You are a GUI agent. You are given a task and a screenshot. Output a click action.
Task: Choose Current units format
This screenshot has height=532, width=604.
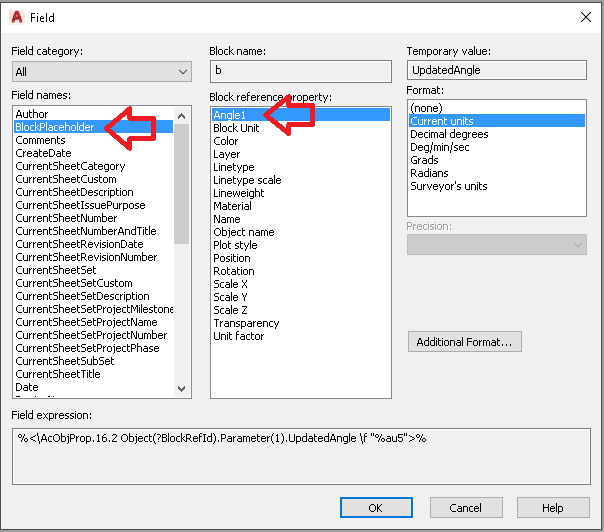(497, 121)
